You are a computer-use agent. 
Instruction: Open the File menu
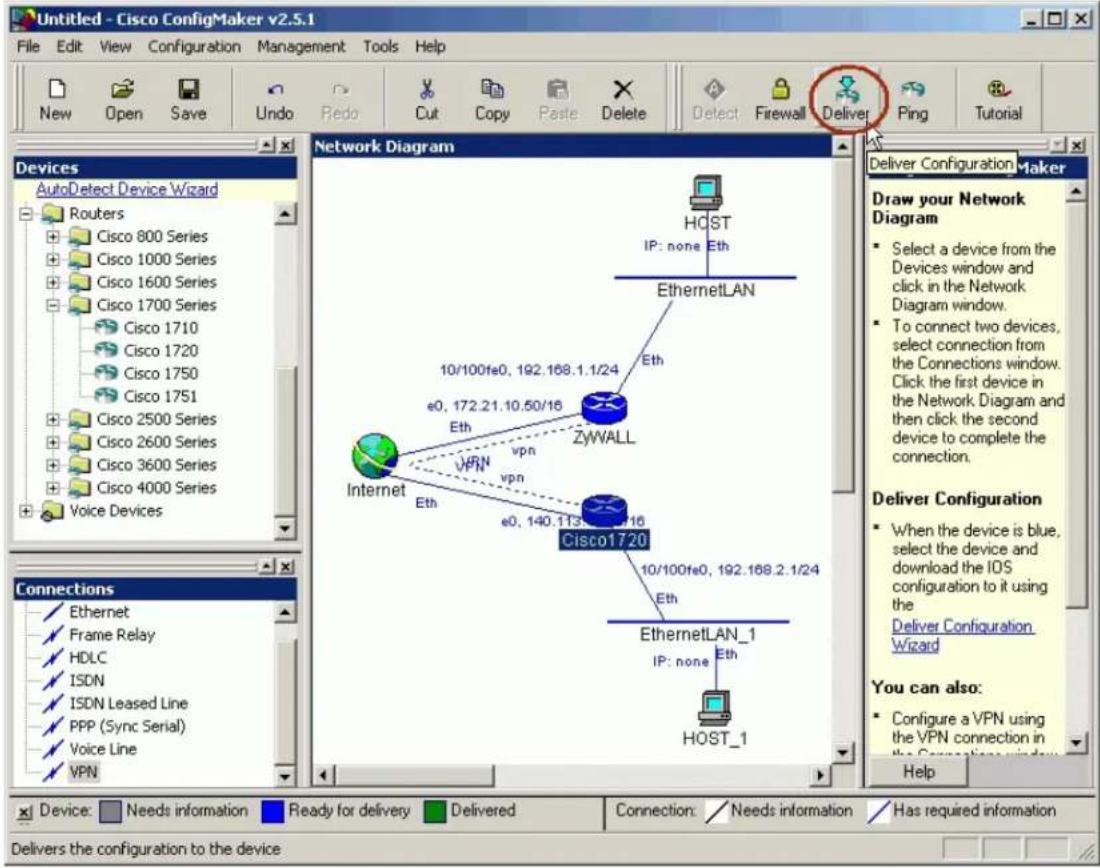[x=28, y=46]
